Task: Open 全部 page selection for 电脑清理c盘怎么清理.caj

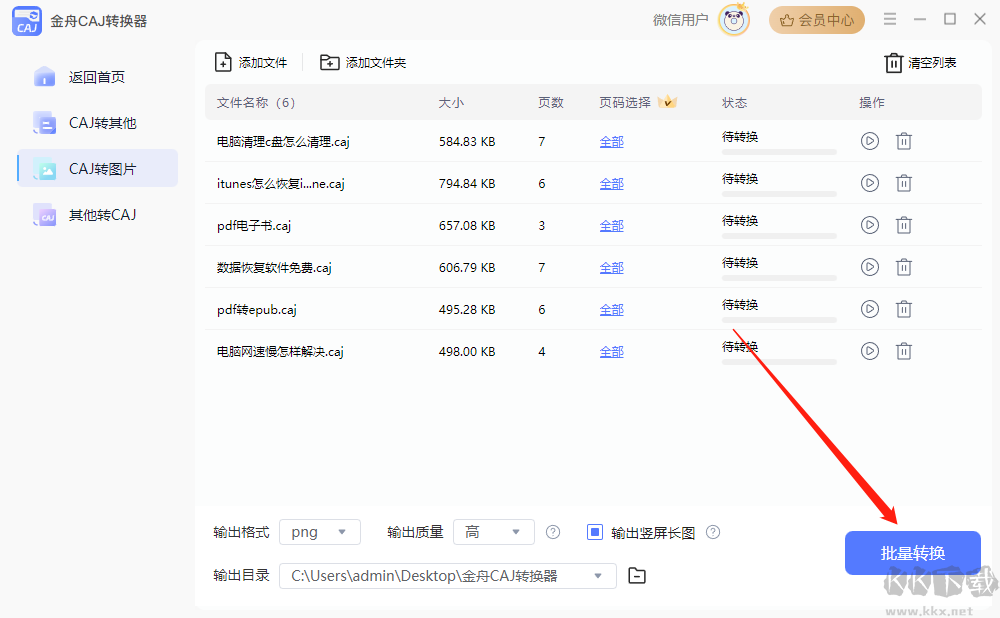Action: click(x=612, y=142)
